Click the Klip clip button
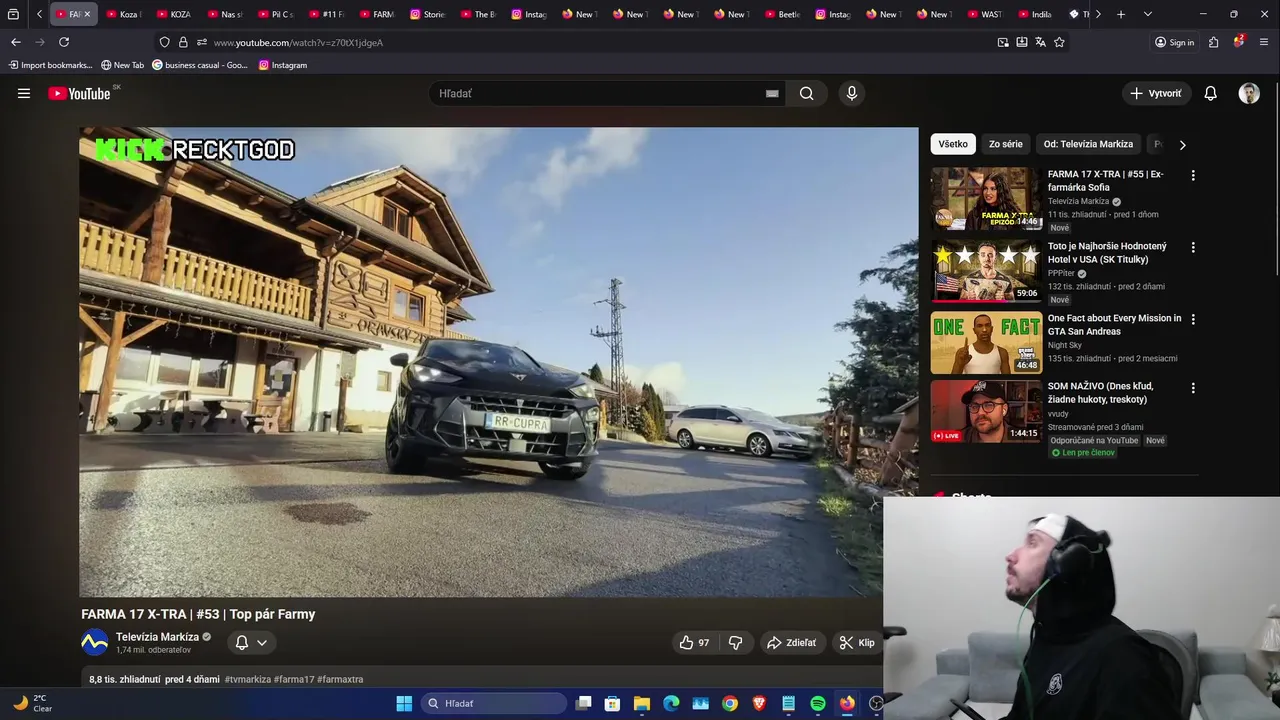This screenshot has width=1280, height=720. click(x=857, y=643)
